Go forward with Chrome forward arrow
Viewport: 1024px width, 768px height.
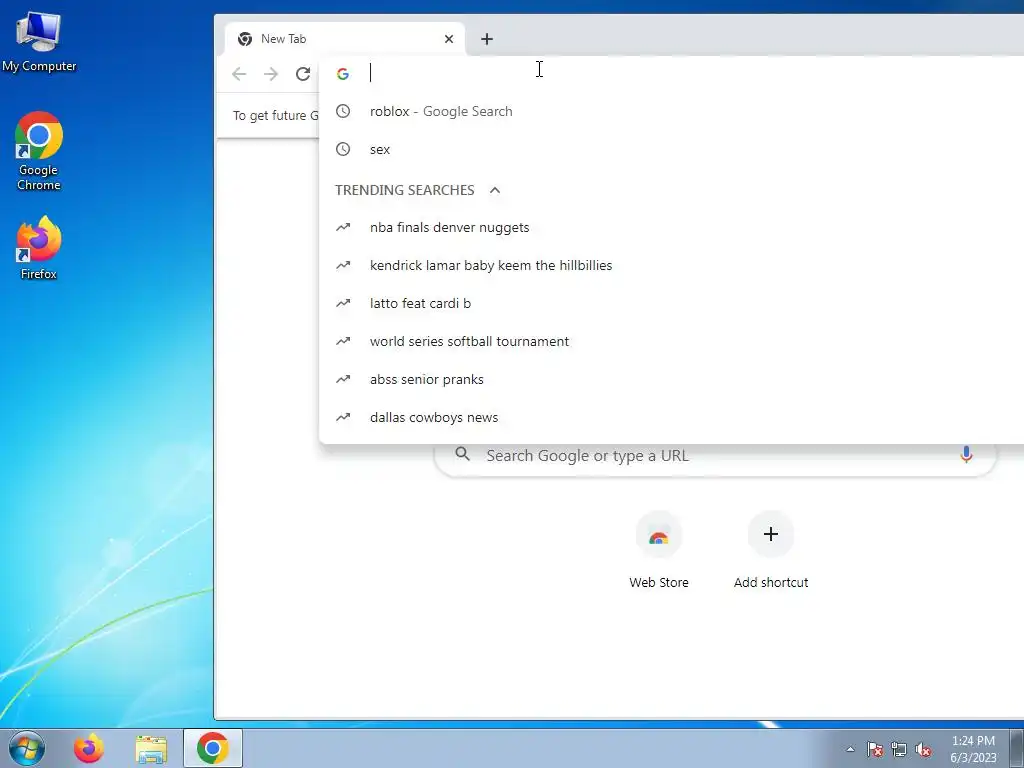[x=270, y=74]
